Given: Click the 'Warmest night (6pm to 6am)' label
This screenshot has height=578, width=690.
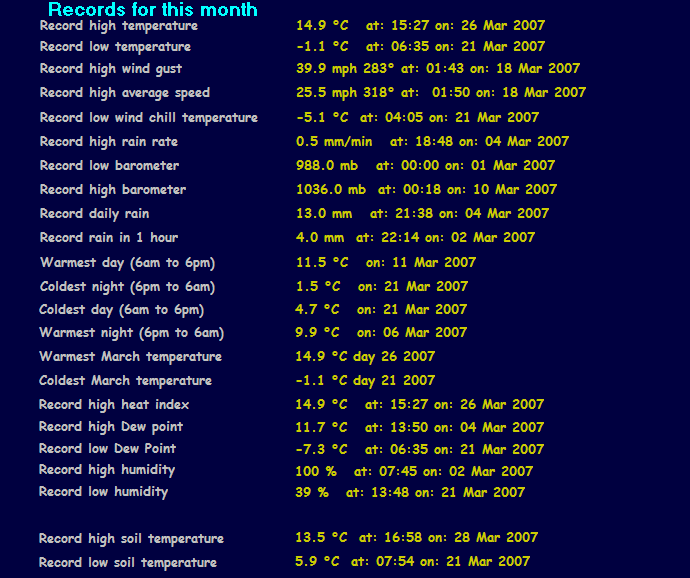Looking at the screenshot, I should pyautogui.click(x=131, y=333).
